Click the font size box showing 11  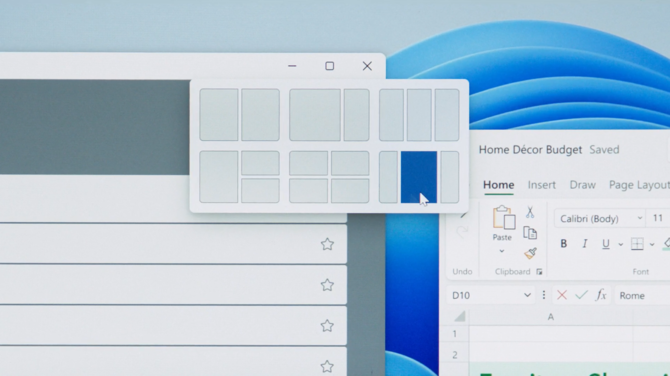pos(658,218)
